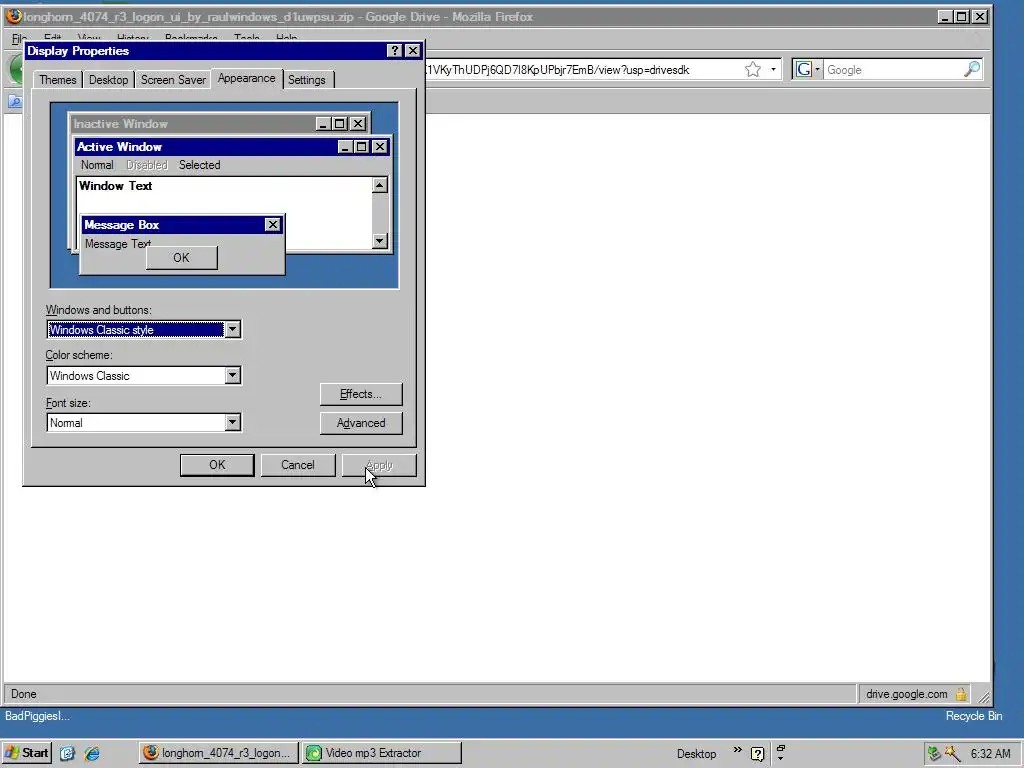Click the Desktop toolbar label in taskbar
The height and width of the screenshot is (768, 1024).
[696, 754]
